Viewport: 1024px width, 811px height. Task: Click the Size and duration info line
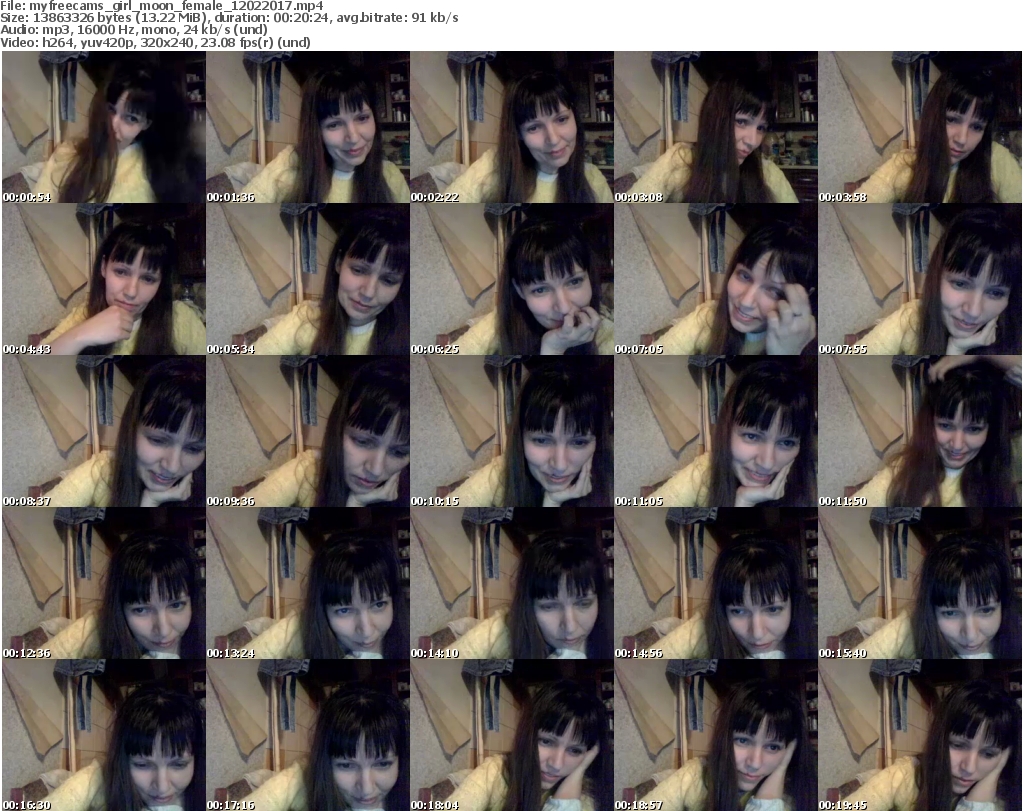point(229,18)
